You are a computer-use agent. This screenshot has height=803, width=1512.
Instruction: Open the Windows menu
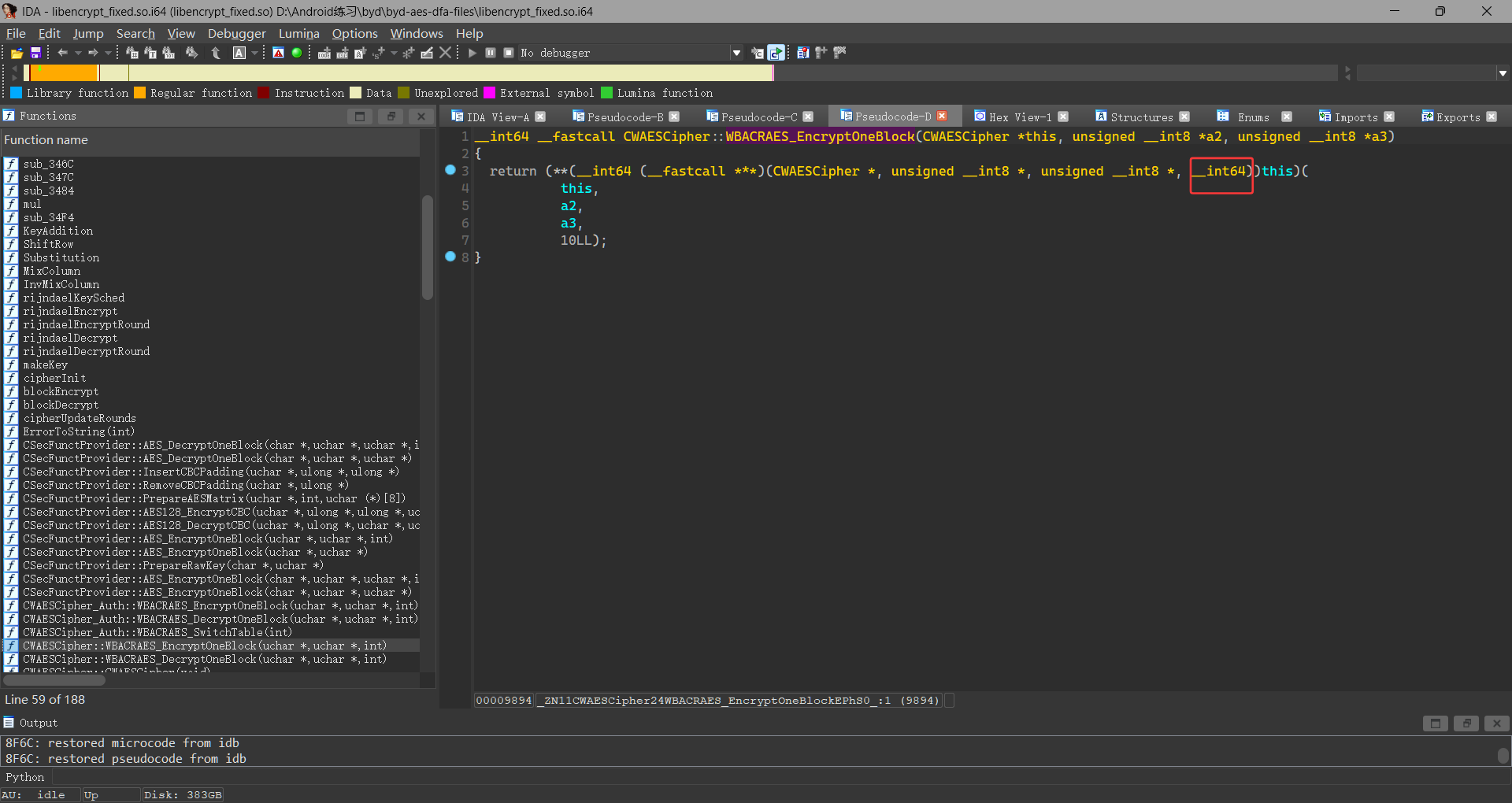pyautogui.click(x=417, y=33)
